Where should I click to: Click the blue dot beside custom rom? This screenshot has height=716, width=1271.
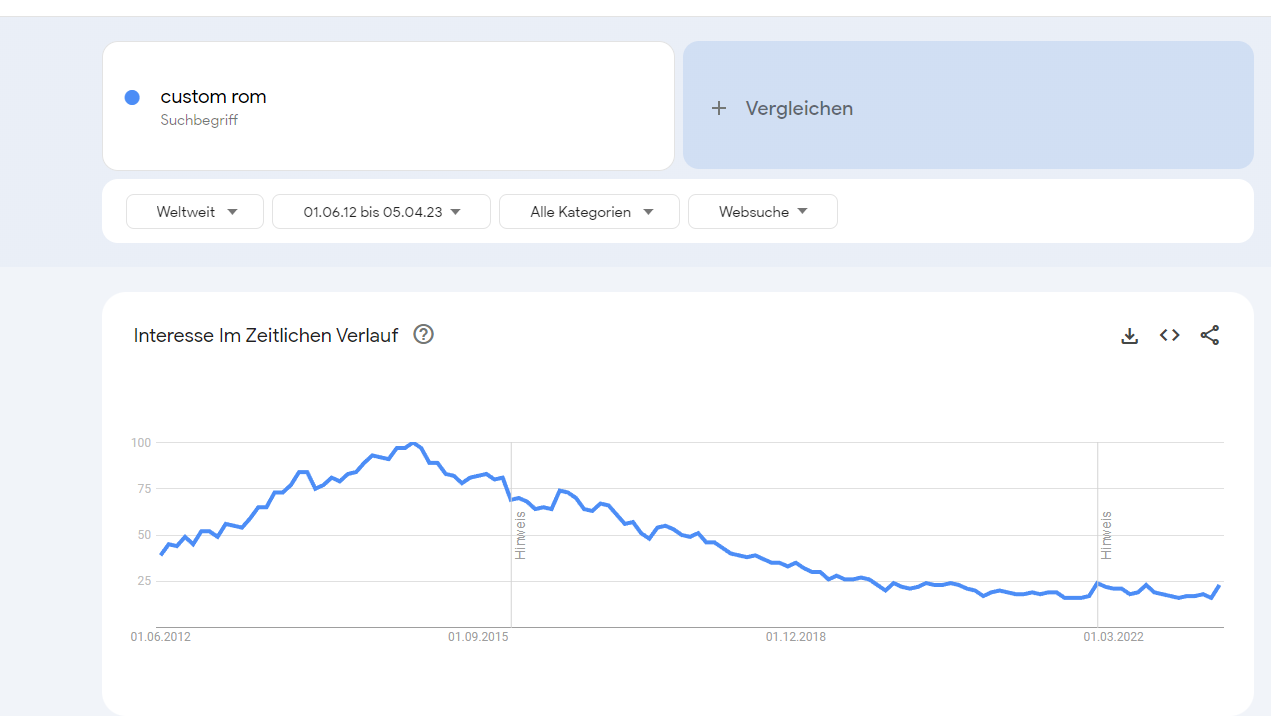132,97
